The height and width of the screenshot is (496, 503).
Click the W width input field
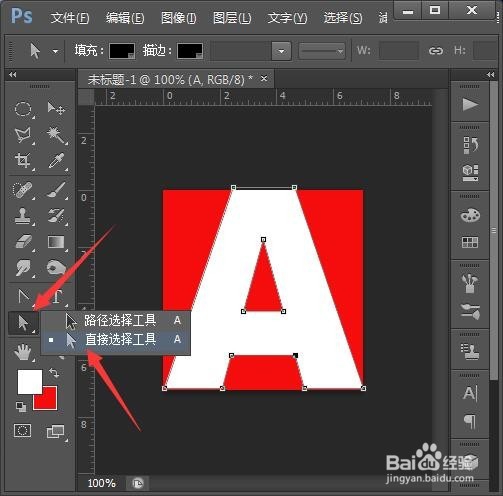pos(399,51)
